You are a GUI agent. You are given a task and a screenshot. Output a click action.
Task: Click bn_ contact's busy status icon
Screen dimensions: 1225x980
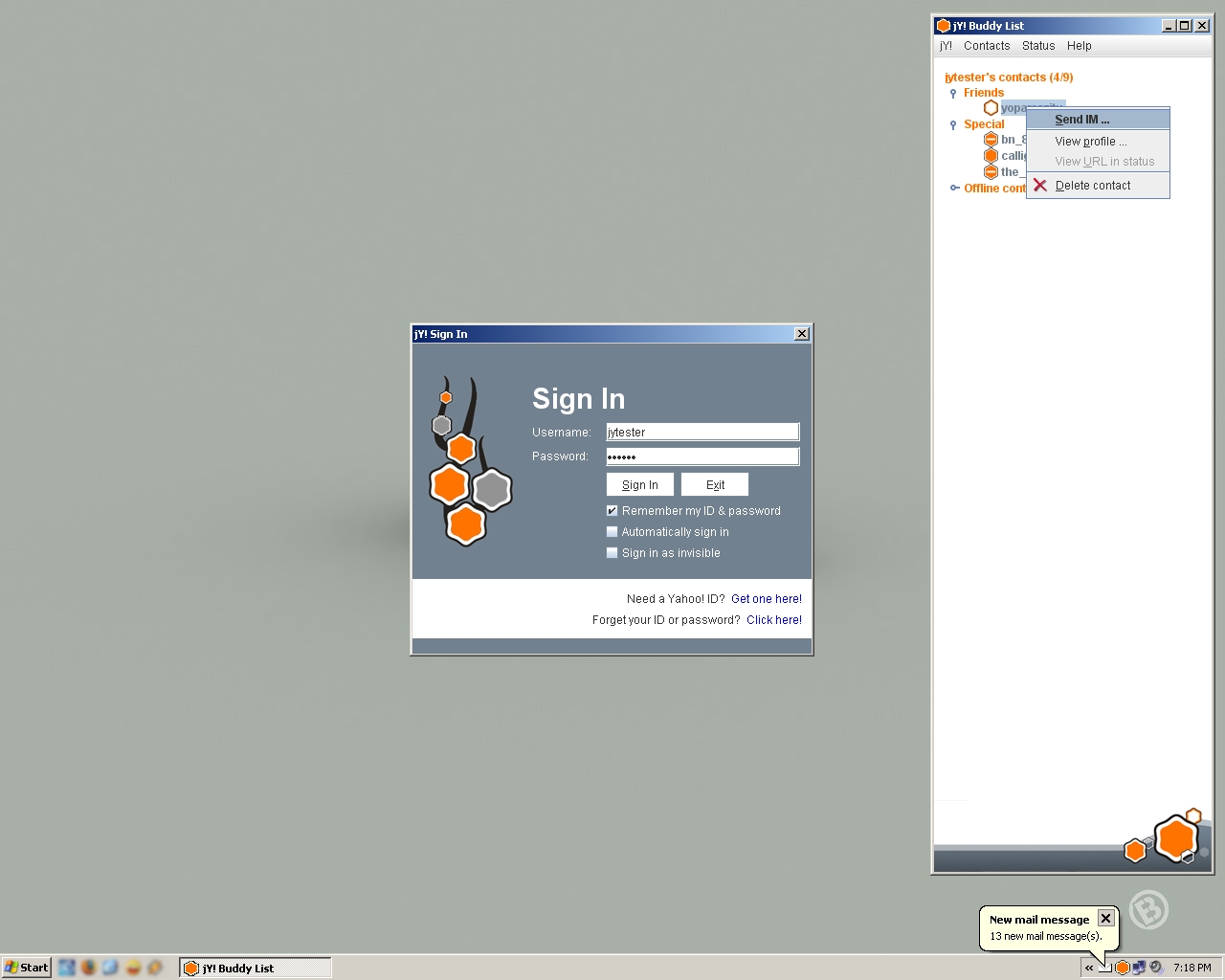pyautogui.click(x=991, y=140)
